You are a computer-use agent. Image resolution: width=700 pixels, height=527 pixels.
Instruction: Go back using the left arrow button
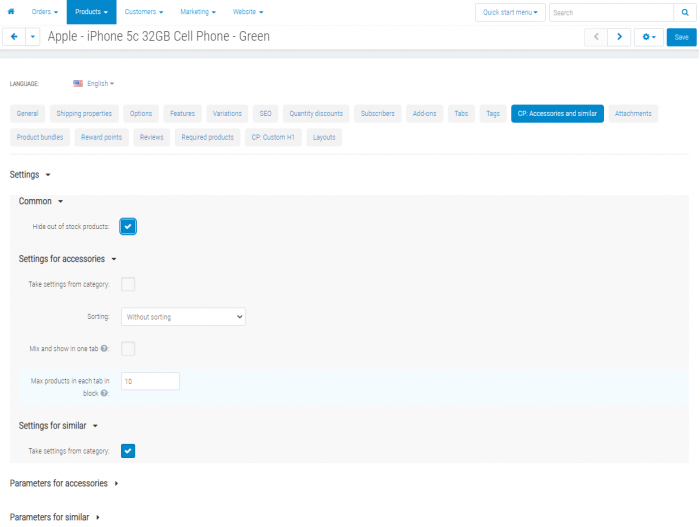click(x=14, y=37)
